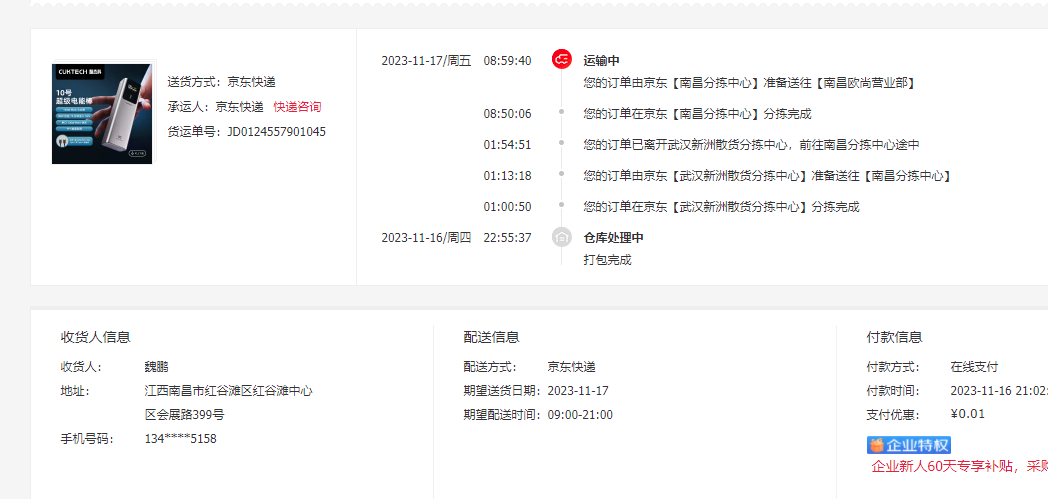The height and width of the screenshot is (499, 1048).
Task: Select address 江西南昌市红谷滩区红谷滩中心
Action: tap(229, 391)
